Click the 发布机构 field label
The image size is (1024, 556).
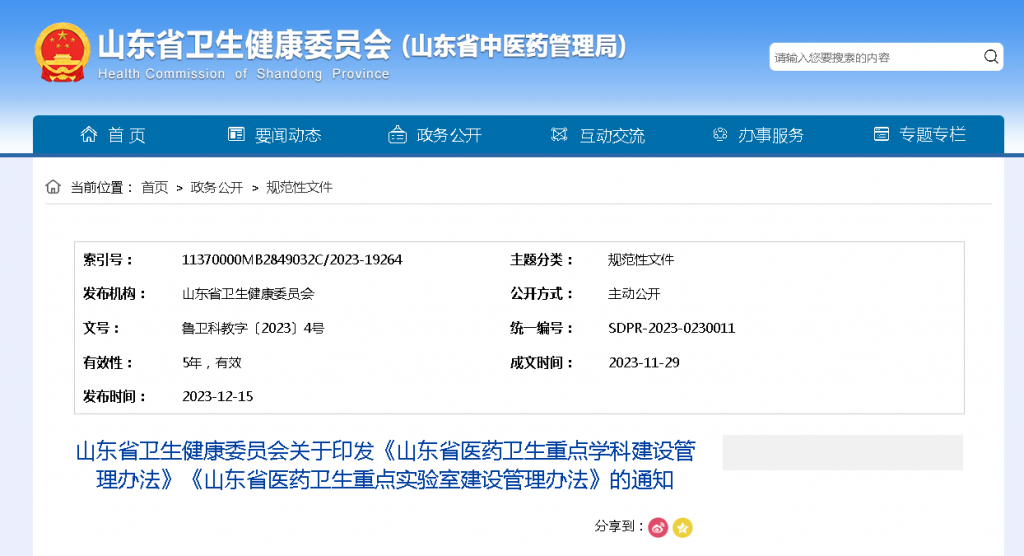point(114,294)
